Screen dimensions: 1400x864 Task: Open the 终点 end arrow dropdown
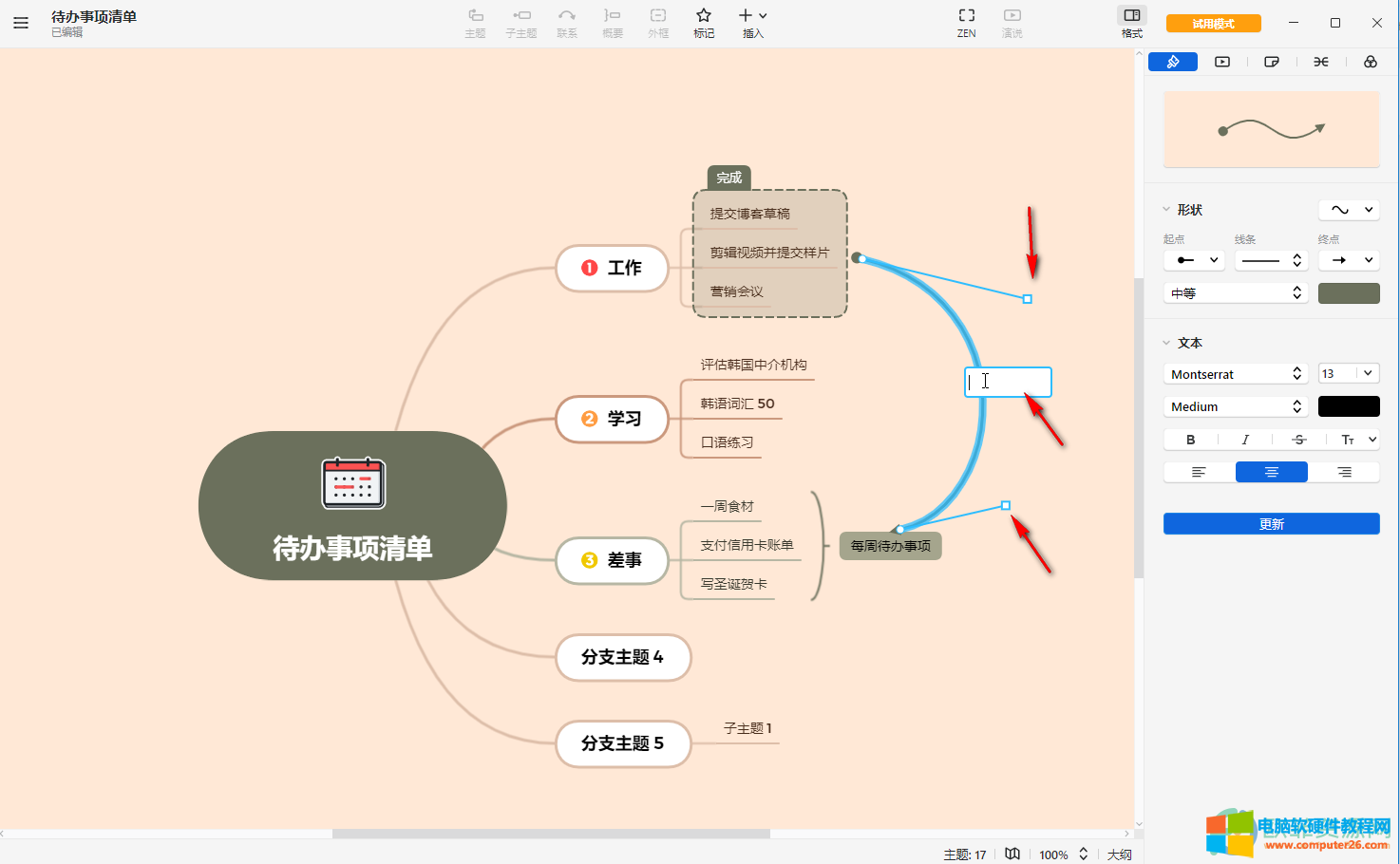point(1349,260)
